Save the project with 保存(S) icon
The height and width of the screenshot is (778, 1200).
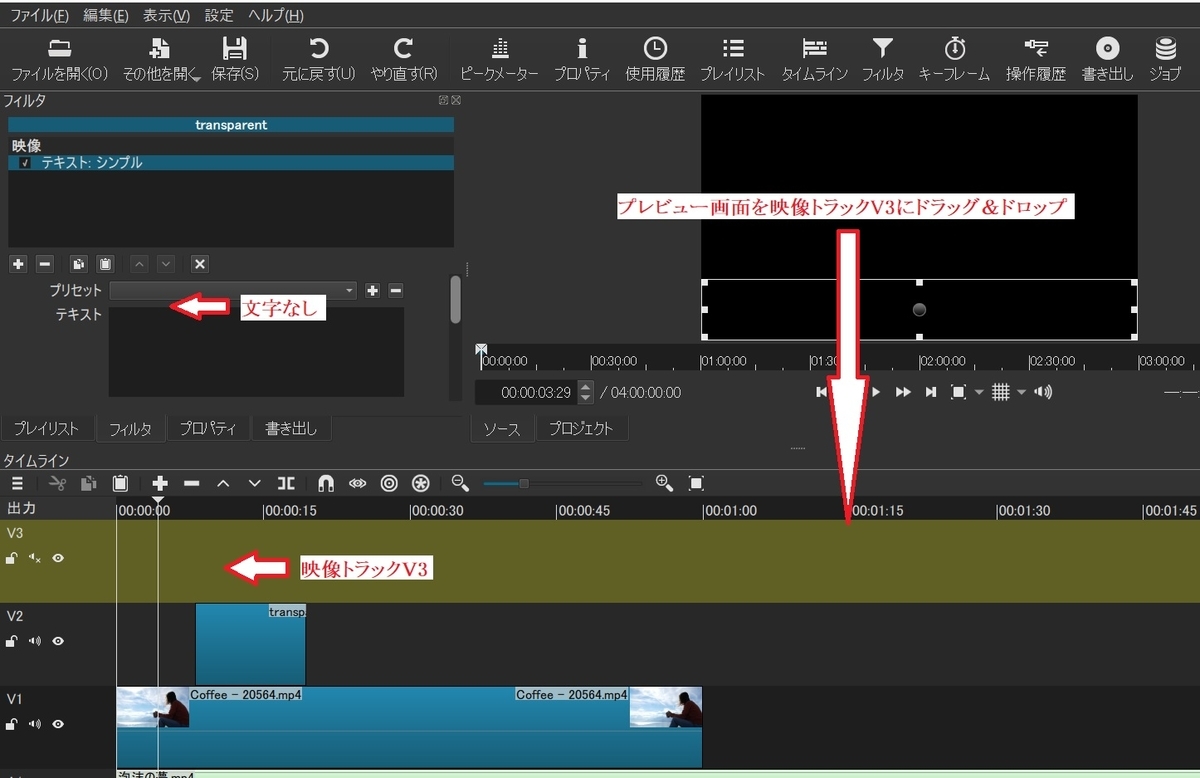pyautogui.click(x=235, y=49)
